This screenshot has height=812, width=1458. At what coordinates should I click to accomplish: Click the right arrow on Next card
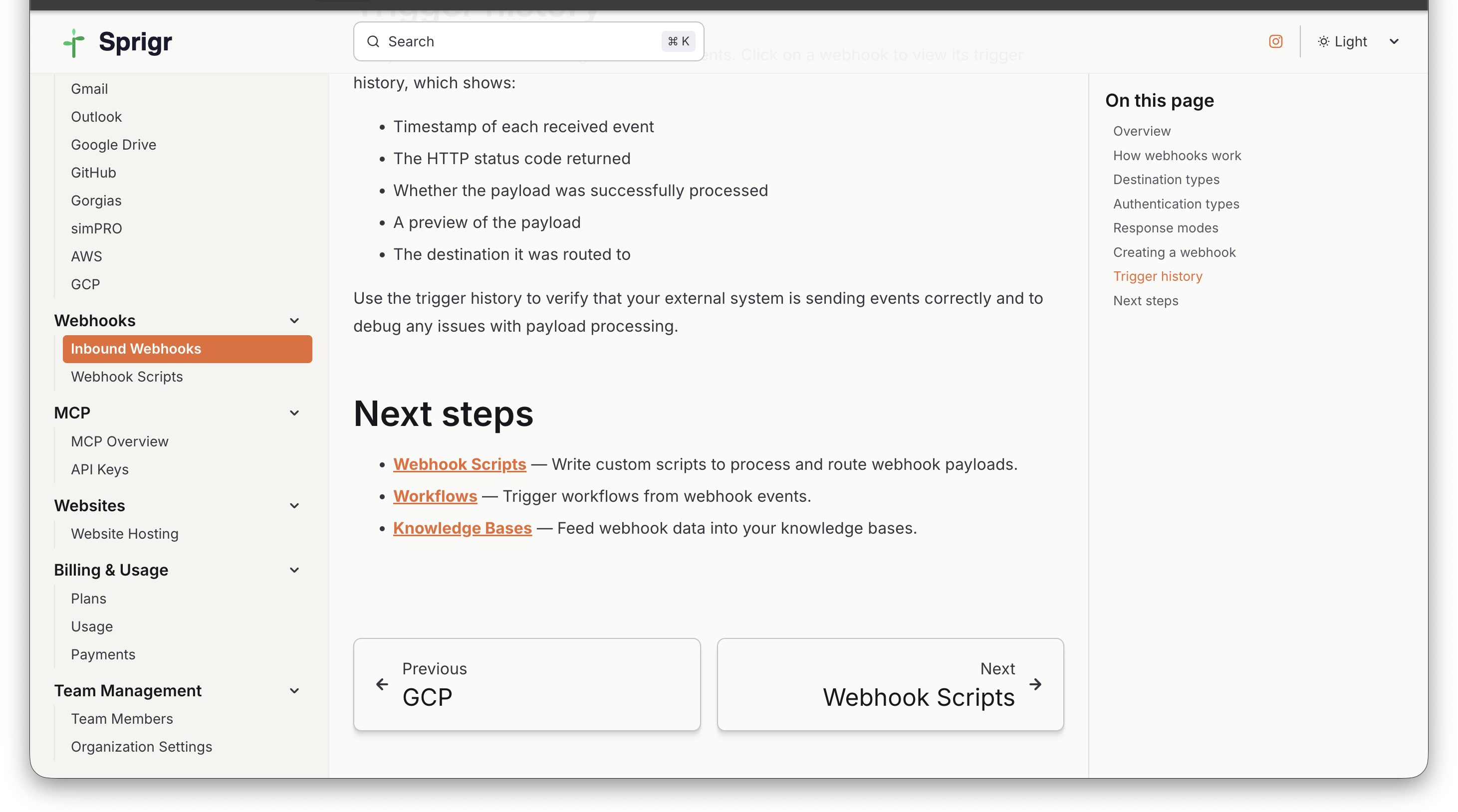click(x=1035, y=684)
